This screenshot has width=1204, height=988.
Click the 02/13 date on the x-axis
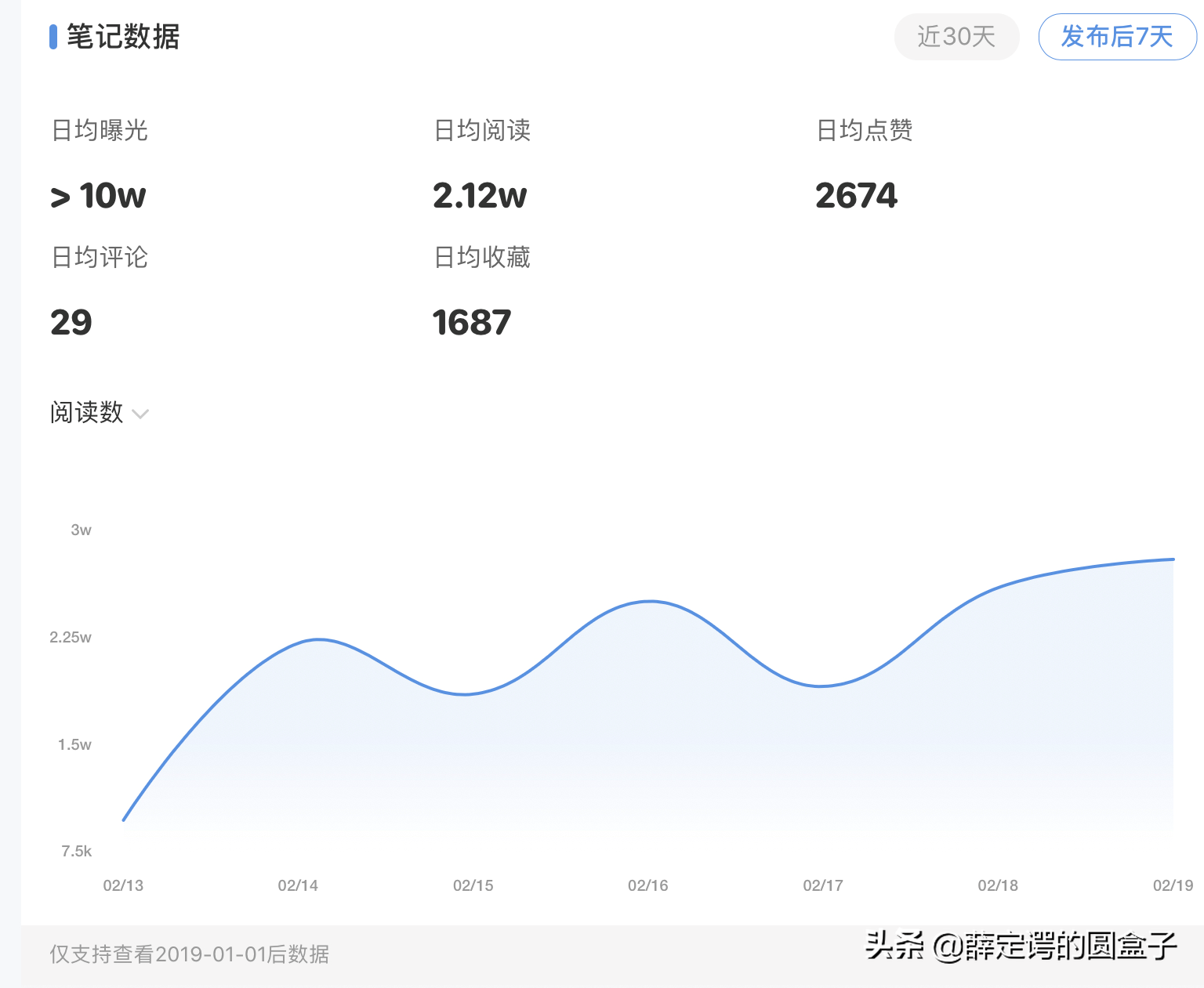[x=123, y=886]
